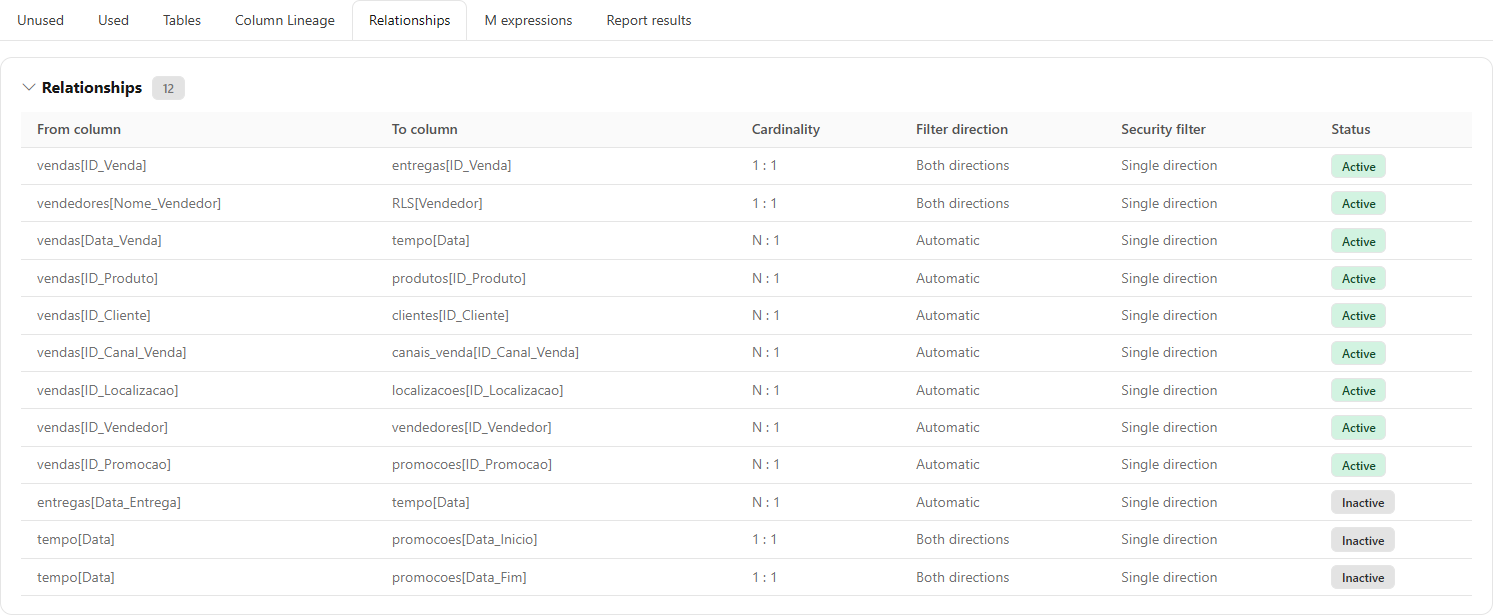This screenshot has height=615, width=1493.
Task: Click tempo[Data] in promocoes[Data_Inicio] row
Action: coord(76,539)
